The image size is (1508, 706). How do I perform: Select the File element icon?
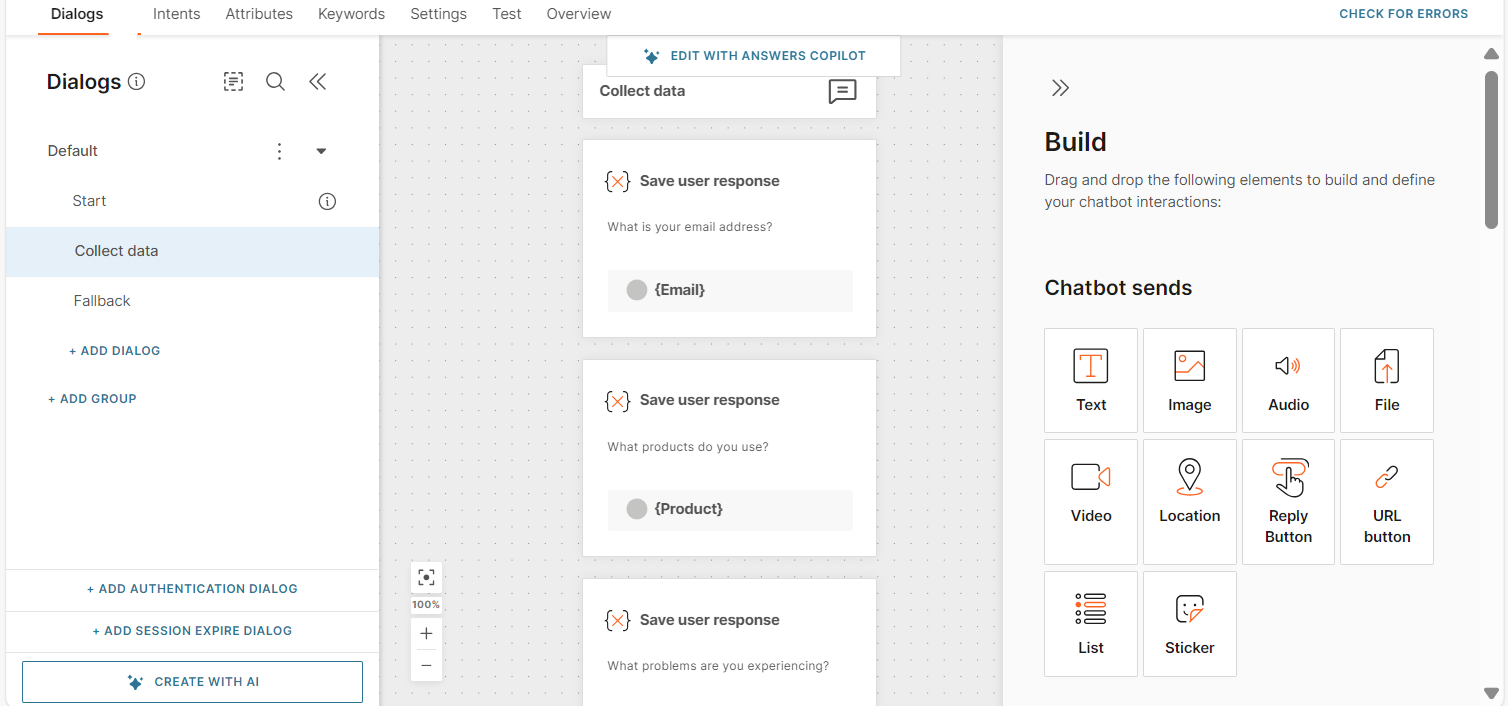point(1386,380)
